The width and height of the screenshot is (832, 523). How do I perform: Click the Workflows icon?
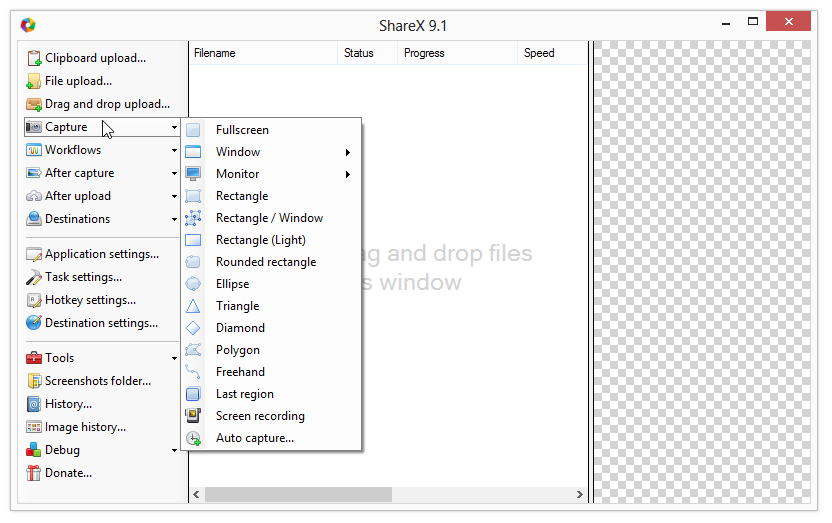34,150
